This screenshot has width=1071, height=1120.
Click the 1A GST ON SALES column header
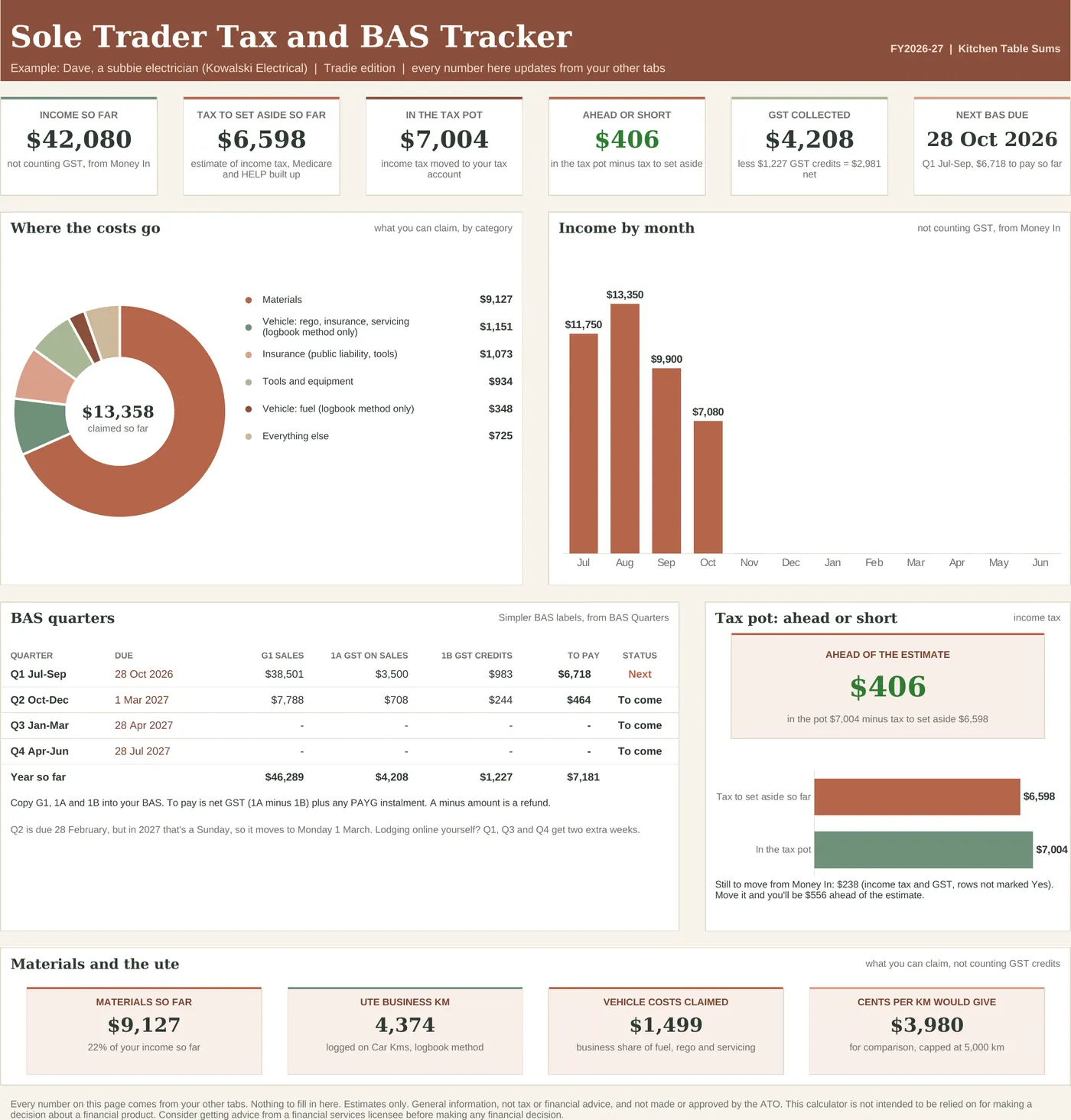pos(369,656)
